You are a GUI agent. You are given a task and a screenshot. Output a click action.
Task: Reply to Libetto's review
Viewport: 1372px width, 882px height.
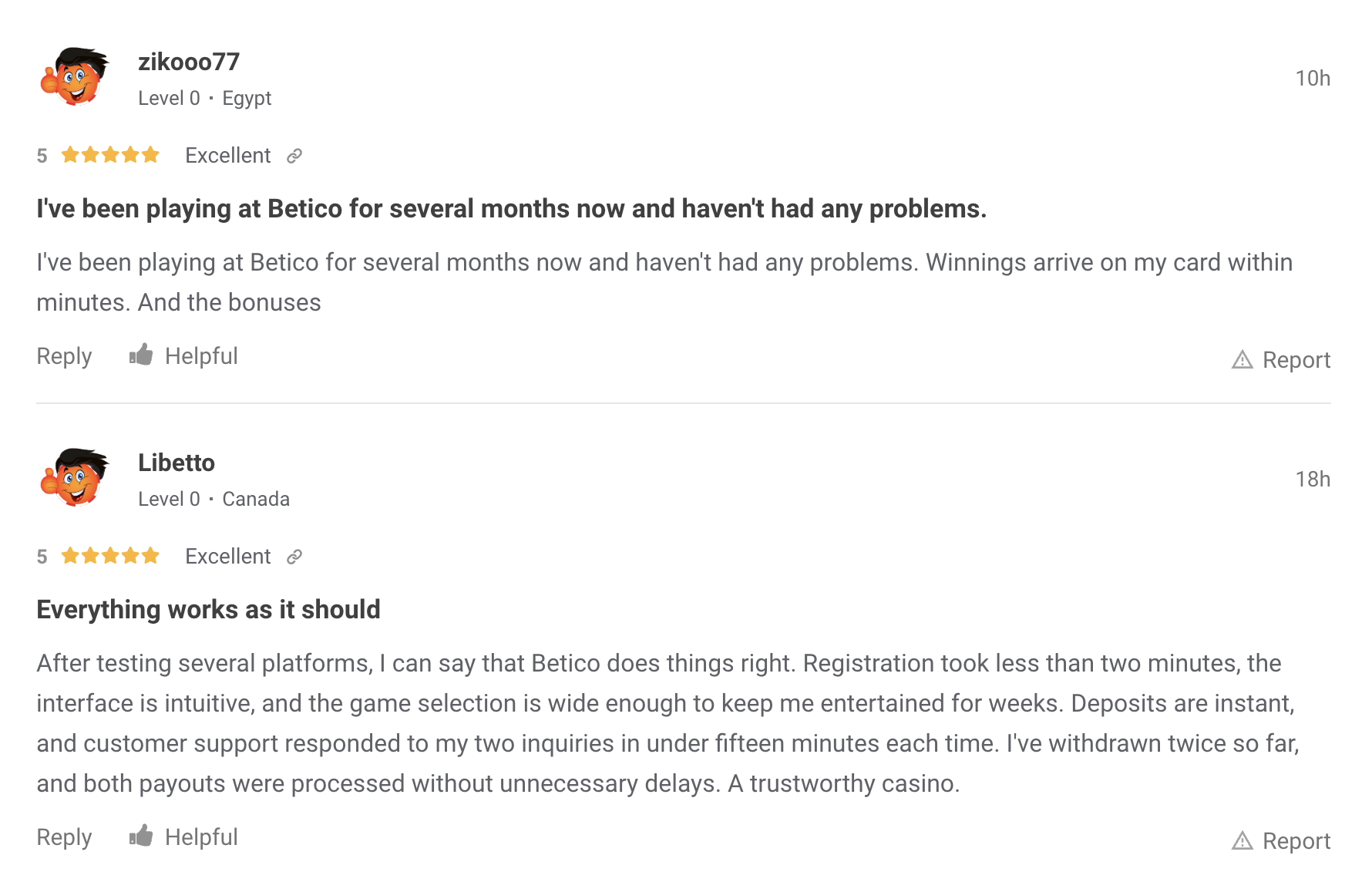point(64,837)
